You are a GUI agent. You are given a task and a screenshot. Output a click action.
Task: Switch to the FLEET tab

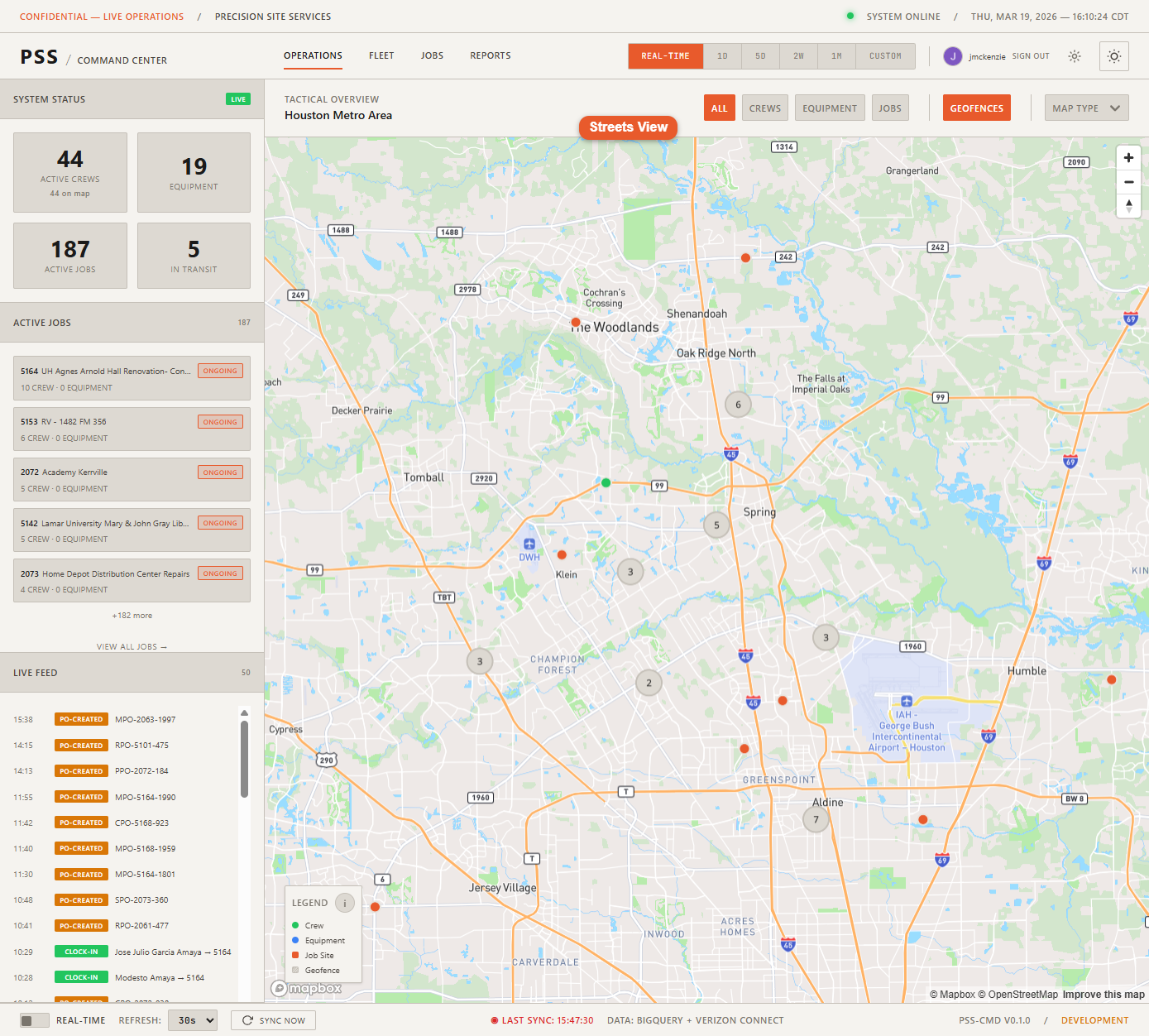pos(381,56)
